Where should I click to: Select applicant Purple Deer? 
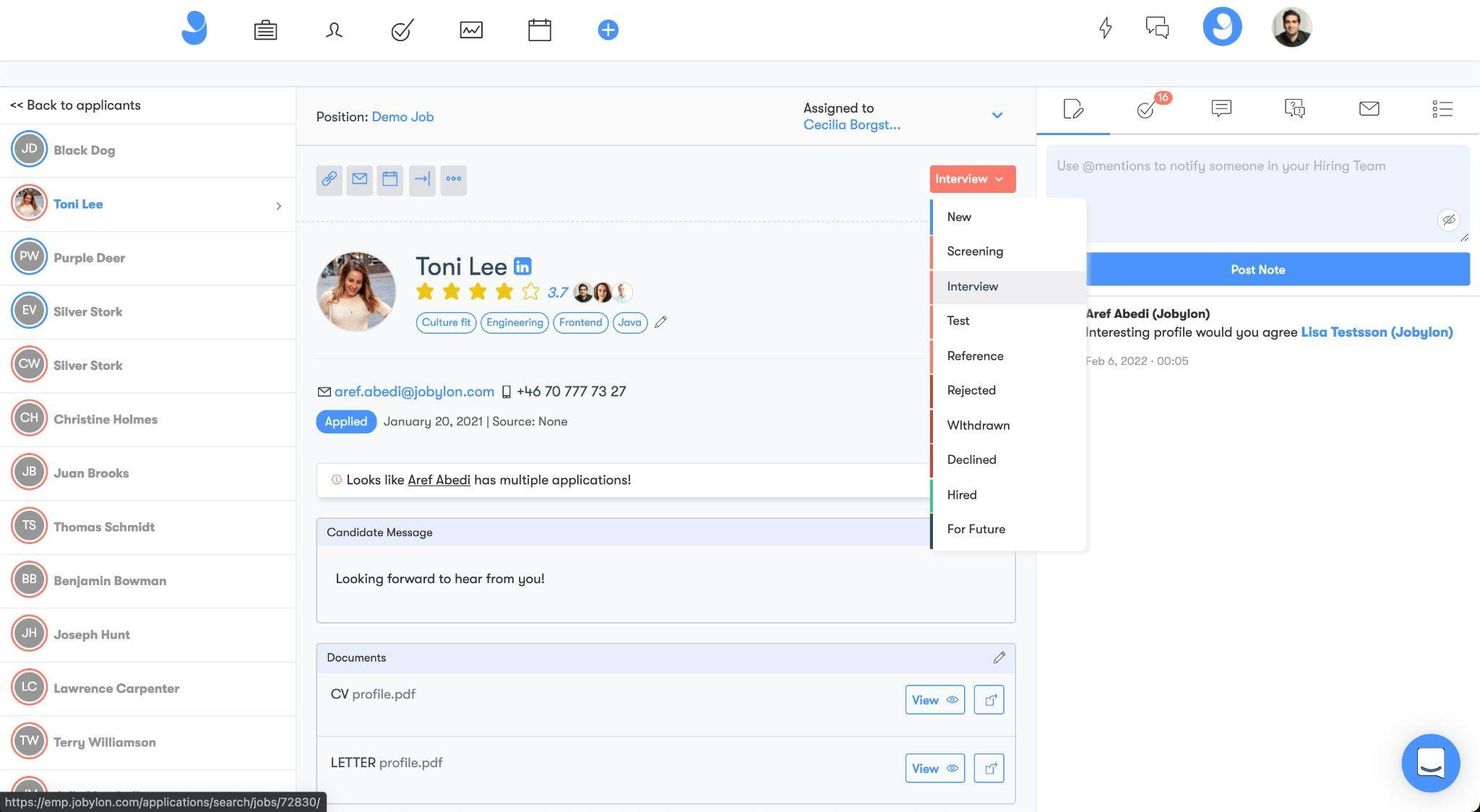(x=148, y=258)
